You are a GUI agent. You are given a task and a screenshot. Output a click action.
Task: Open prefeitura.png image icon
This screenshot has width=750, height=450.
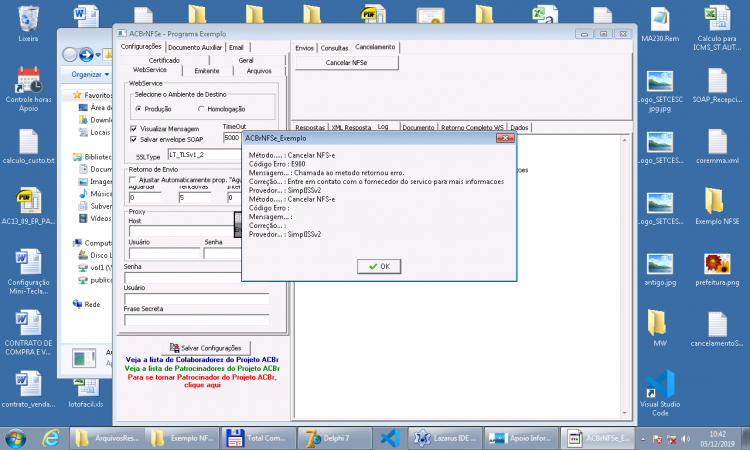pos(717,269)
